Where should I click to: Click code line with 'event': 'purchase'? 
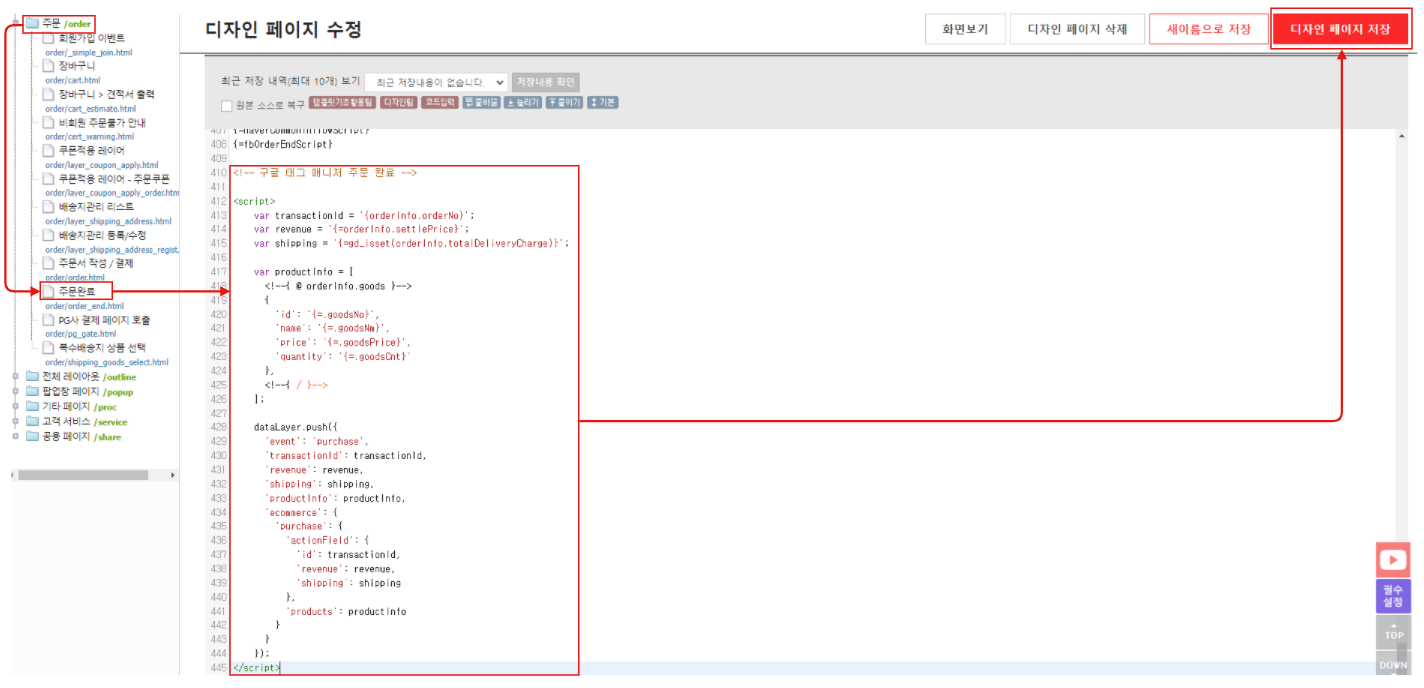317,441
